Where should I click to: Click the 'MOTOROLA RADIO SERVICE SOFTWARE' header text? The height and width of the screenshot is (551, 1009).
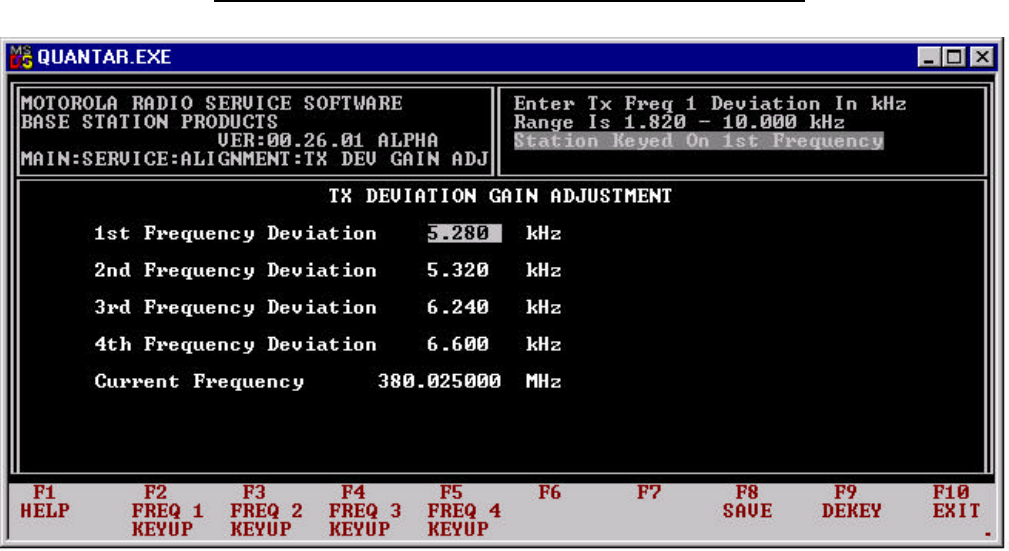212,103
